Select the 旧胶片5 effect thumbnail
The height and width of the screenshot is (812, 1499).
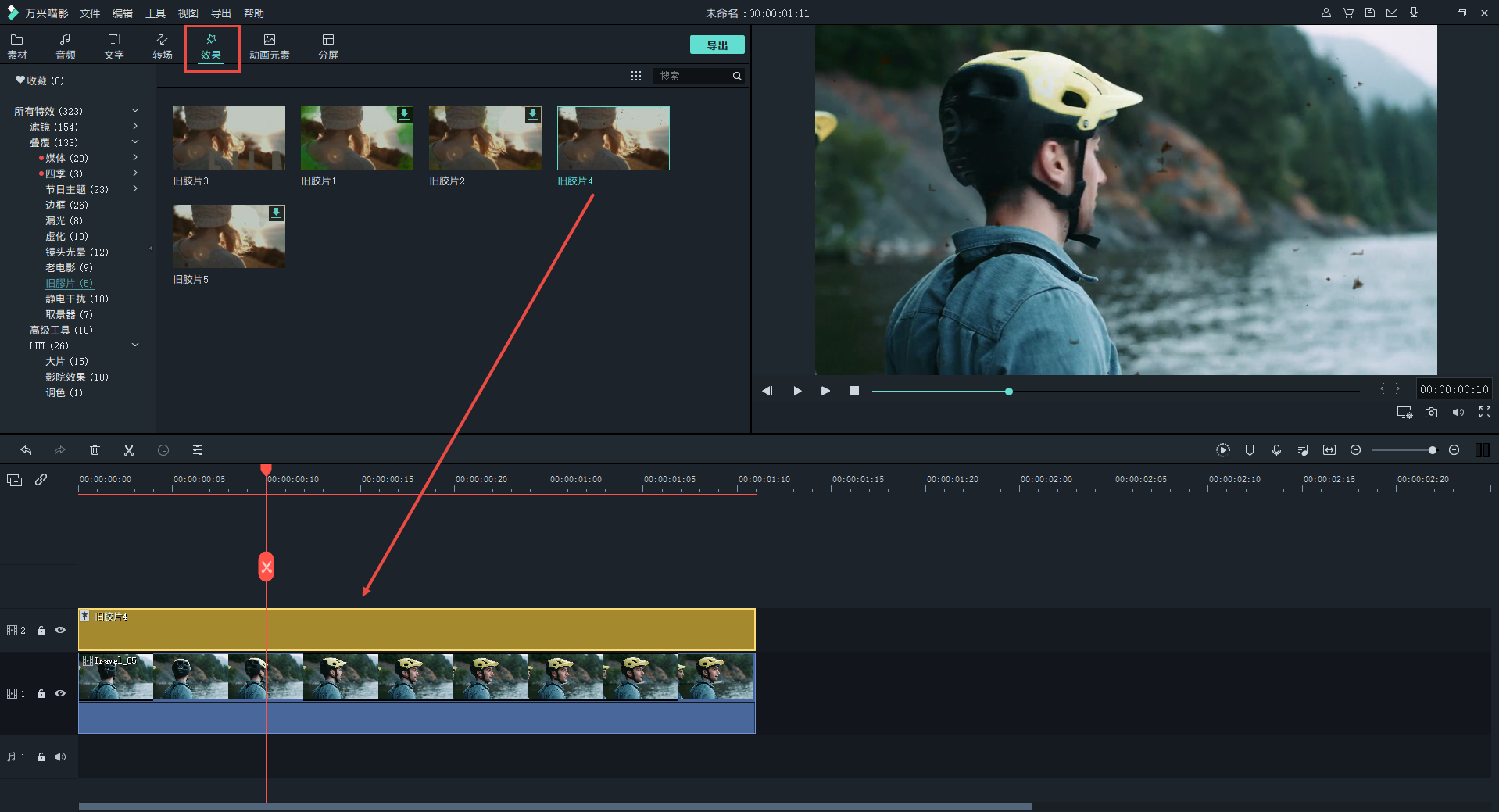click(229, 237)
